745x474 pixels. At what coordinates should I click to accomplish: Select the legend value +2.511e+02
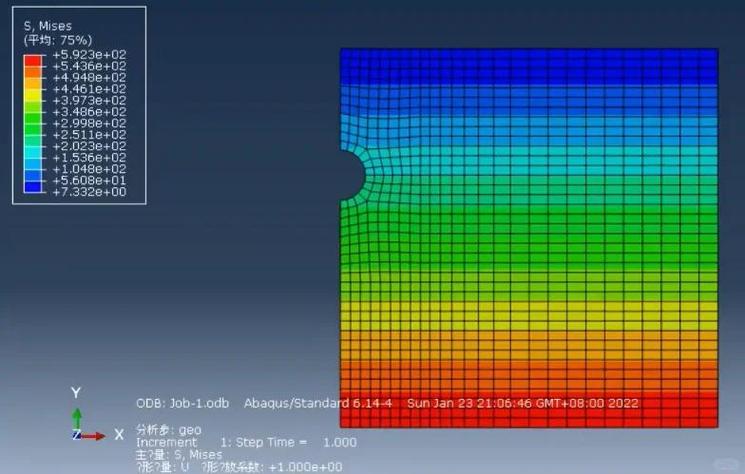(89, 134)
